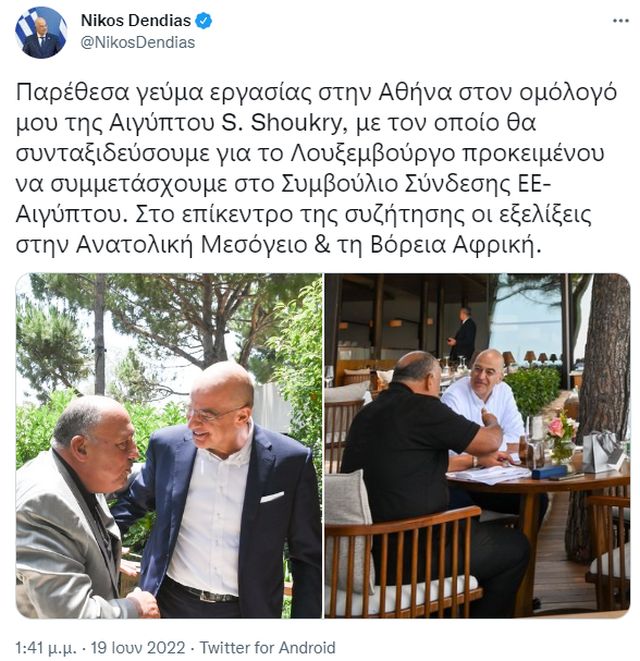Click the phrase Συμβούλιο Σύνδεσης in tweet
The width and height of the screenshot is (640, 661).
395,184
